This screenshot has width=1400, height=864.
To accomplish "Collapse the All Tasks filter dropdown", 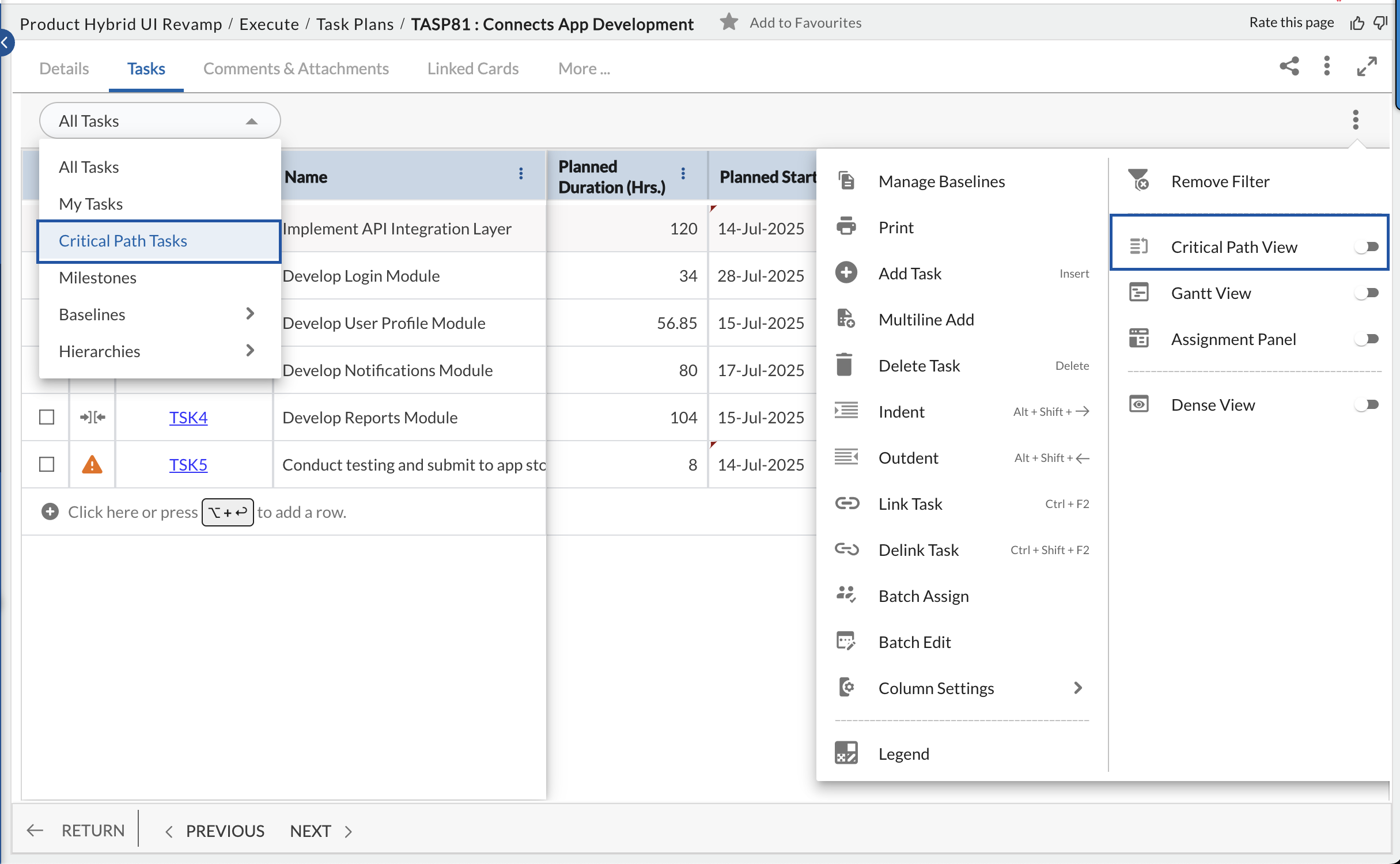I will coord(251,121).
